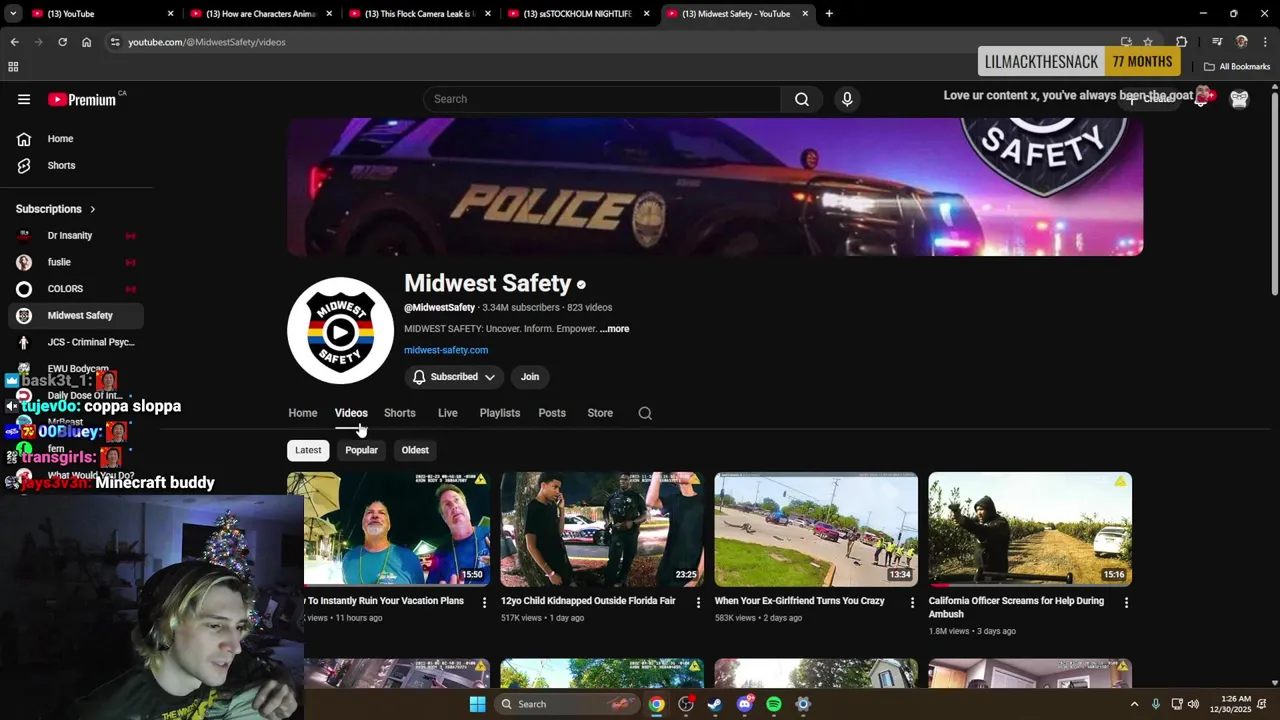The image size is (1280, 720).
Task: Open the Subscribed notification dropdown
Action: click(454, 377)
